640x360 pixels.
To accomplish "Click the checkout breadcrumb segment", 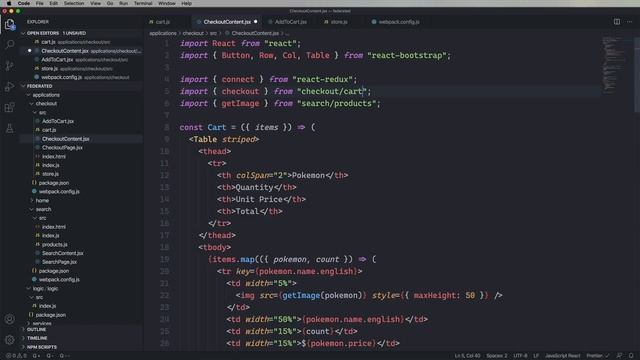I will [x=193, y=33].
